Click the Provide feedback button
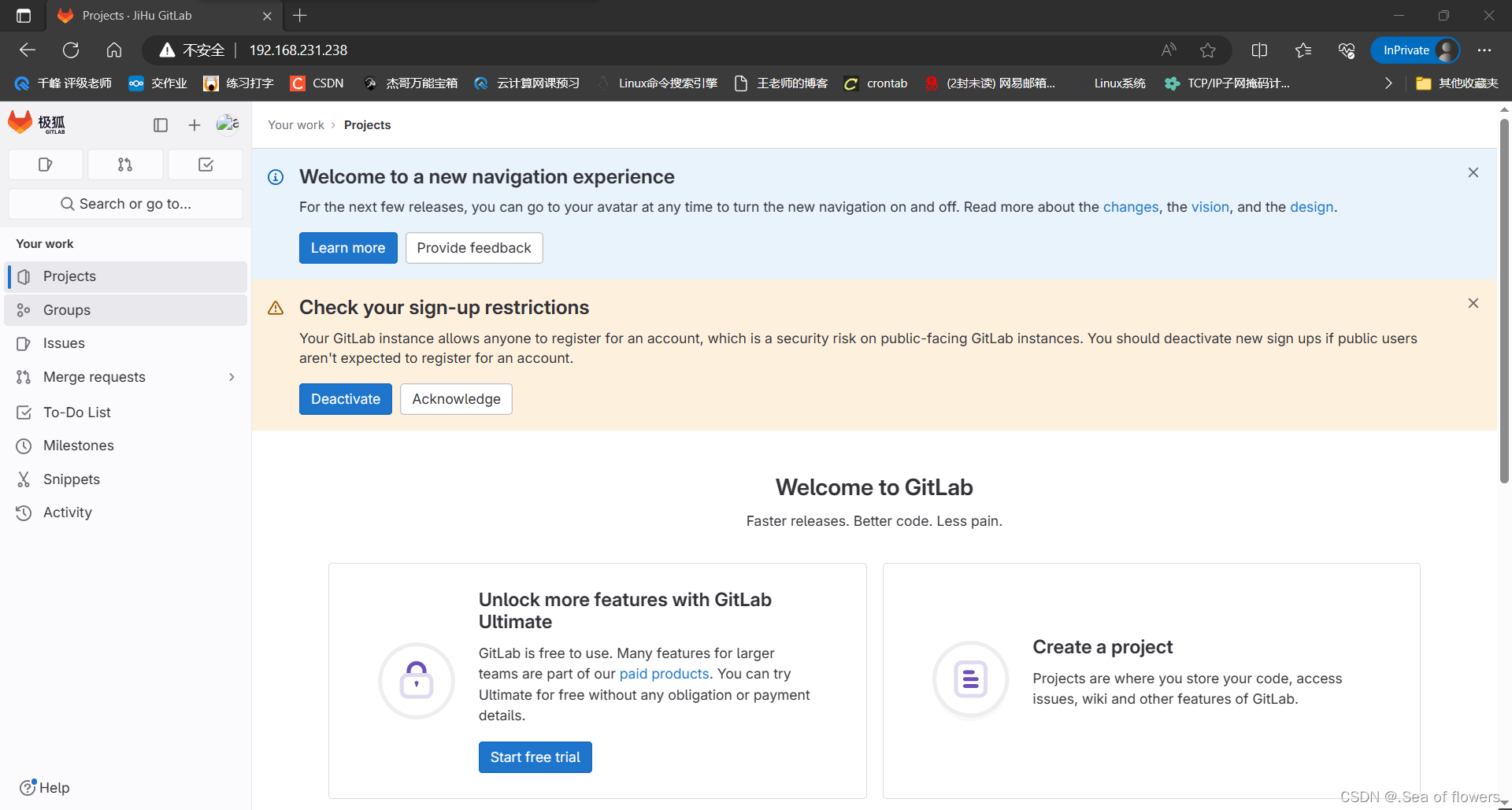This screenshot has height=810, width=1512. (x=474, y=248)
